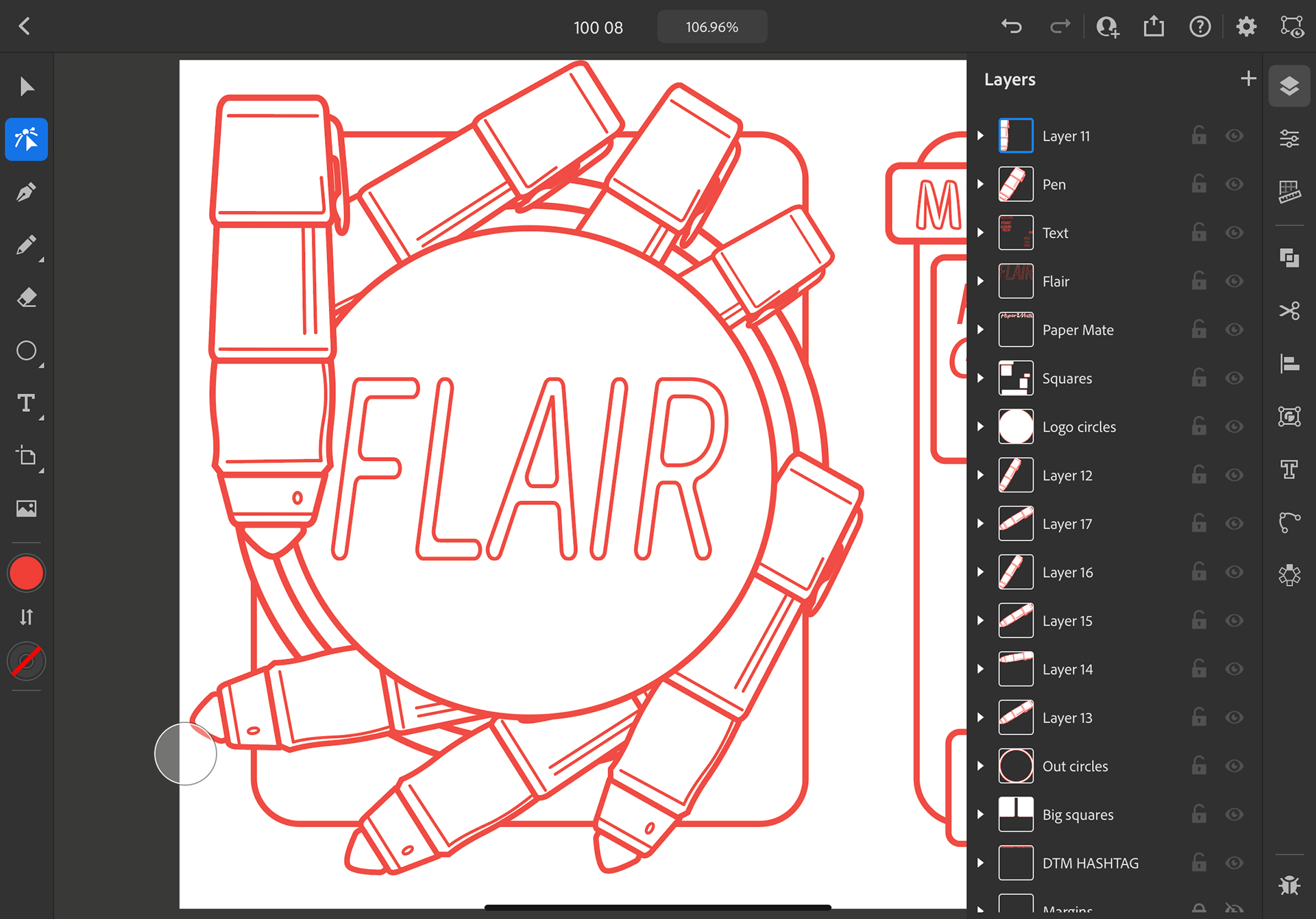Image resolution: width=1316 pixels, height=919 pixels.
Task: Hide the Big squares layer
Action: point(1234,814)
